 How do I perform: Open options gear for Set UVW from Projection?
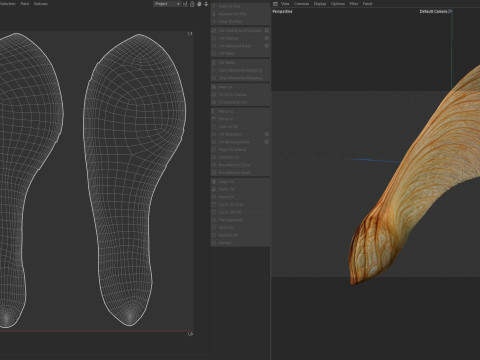point(267,30)
